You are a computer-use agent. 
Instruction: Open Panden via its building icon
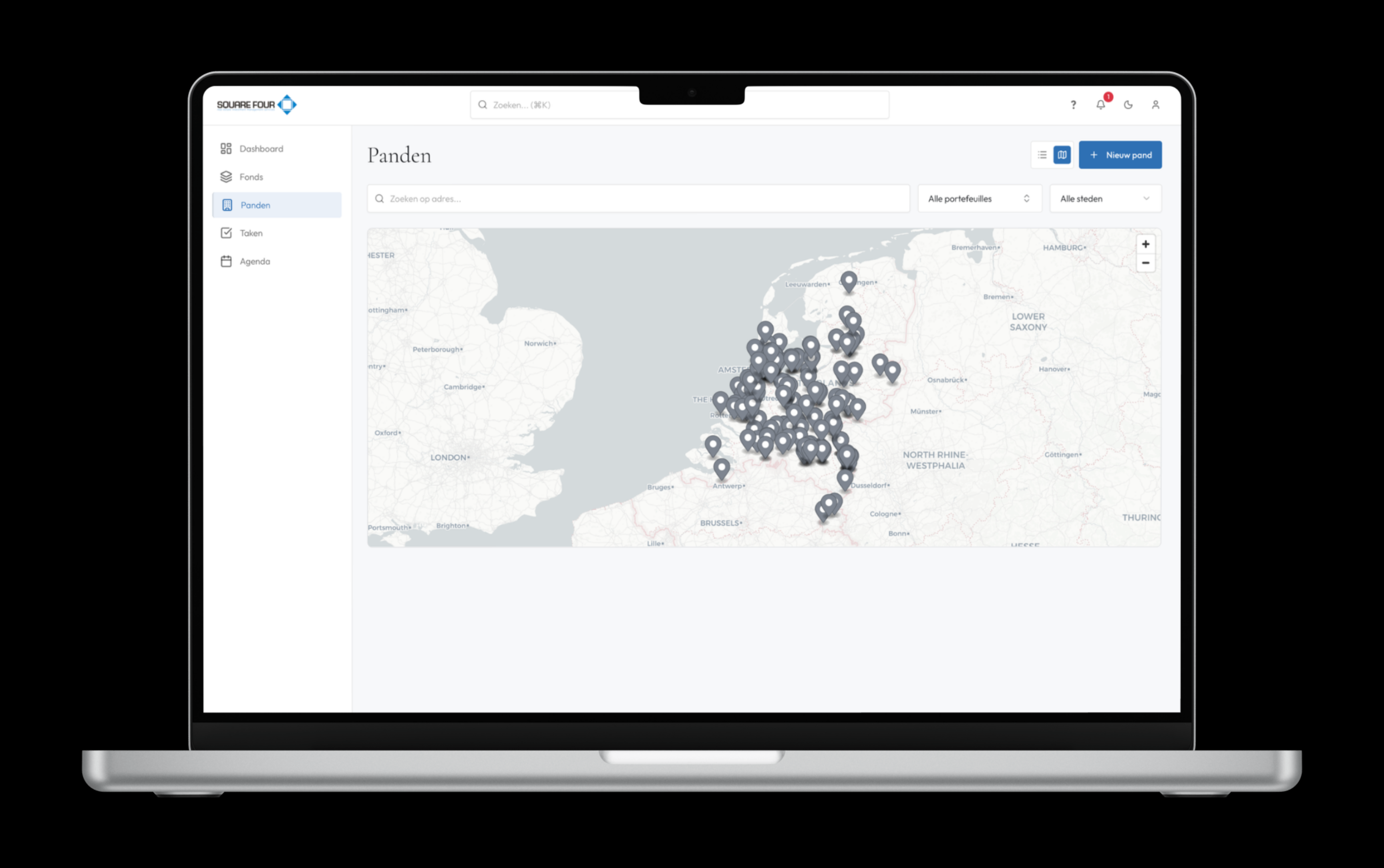pyautogui.click(x=227, y=205)
